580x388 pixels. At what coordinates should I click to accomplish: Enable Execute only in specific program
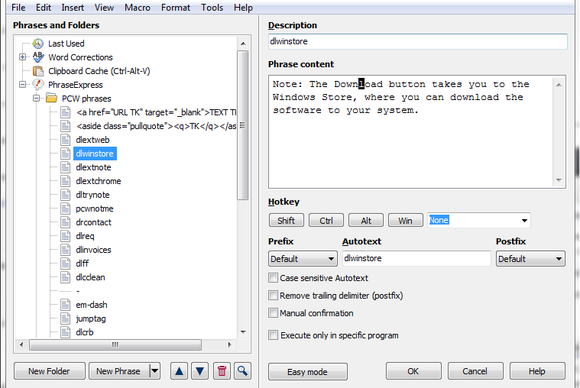point(273,335)
